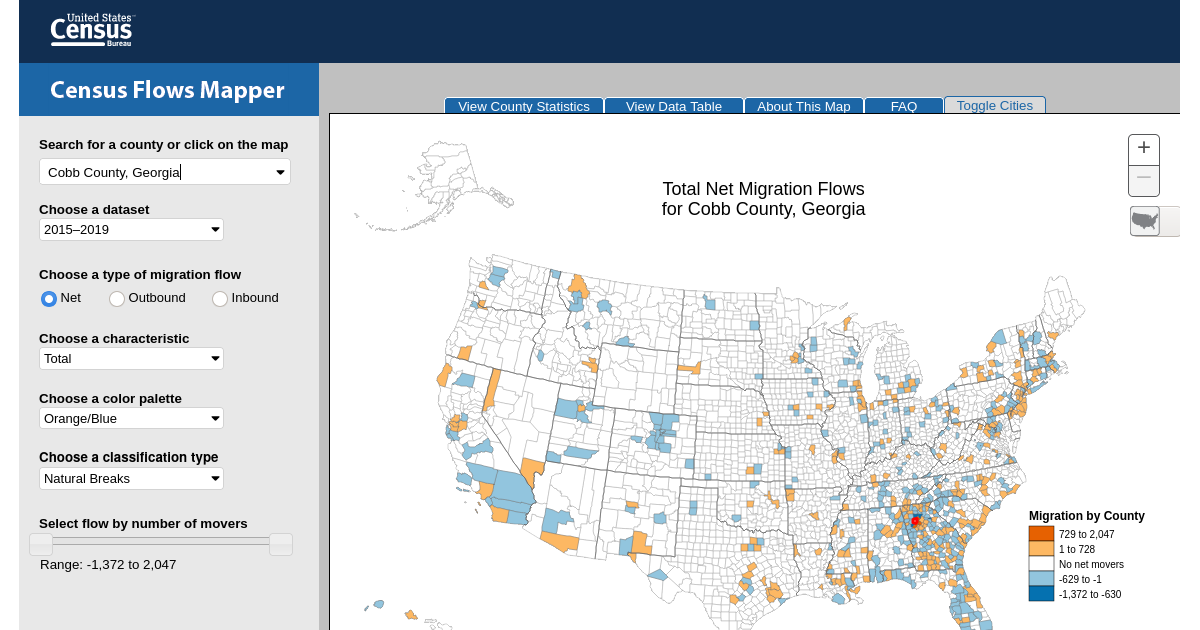This screenshot has width=1200, height=630.
Task: Zoom out using the minus icon
Action: (x=1143, y=180)
